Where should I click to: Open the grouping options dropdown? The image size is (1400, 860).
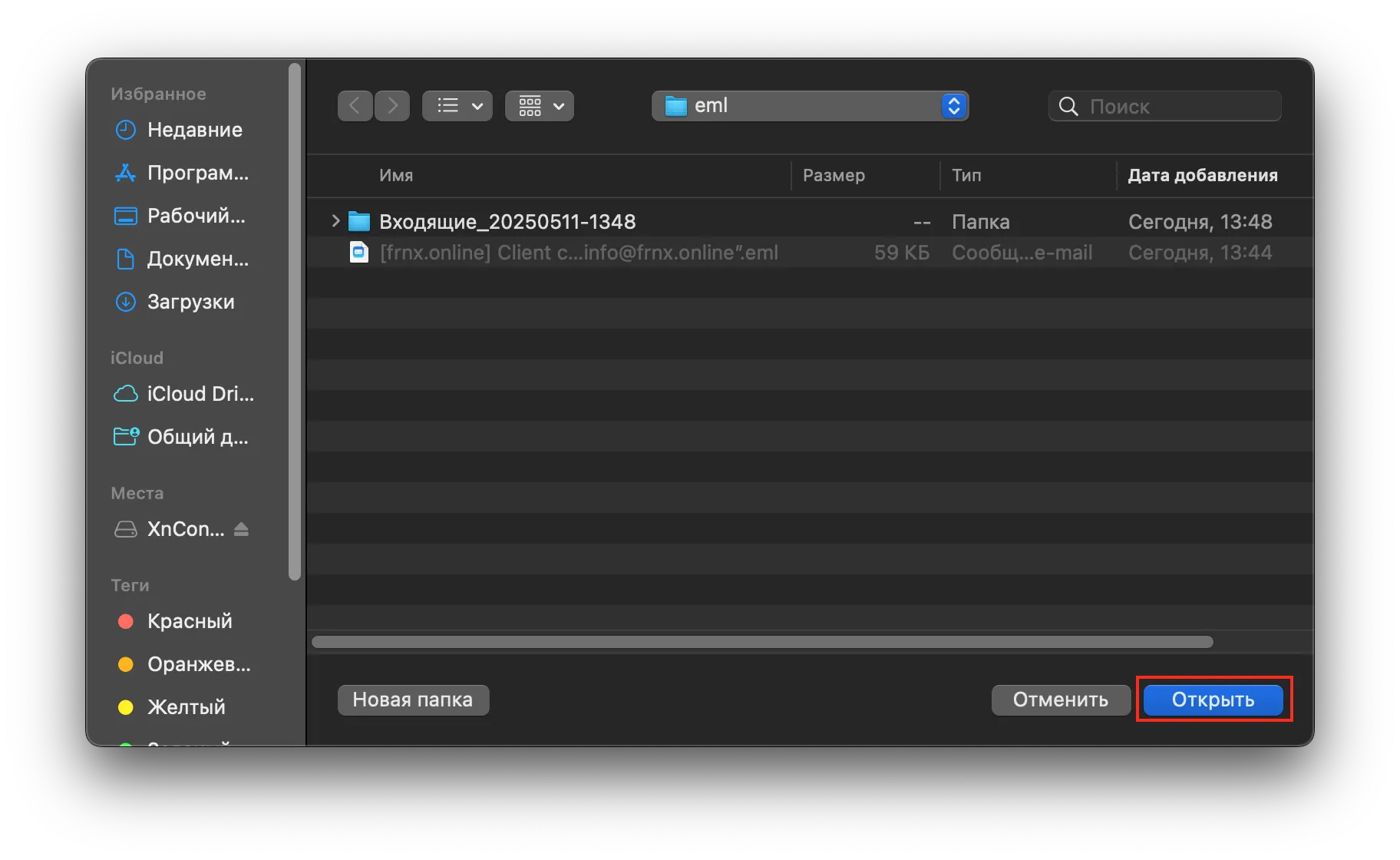540,106
